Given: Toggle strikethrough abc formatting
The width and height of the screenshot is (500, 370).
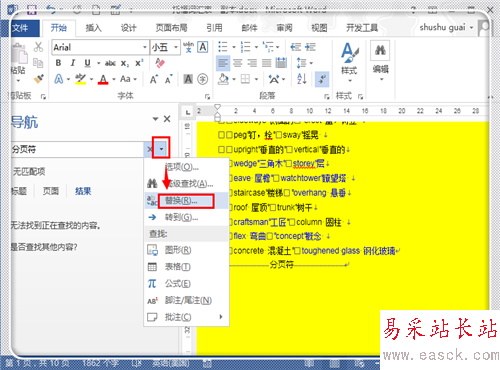Looking at the screenshot, I should [110, 63].
